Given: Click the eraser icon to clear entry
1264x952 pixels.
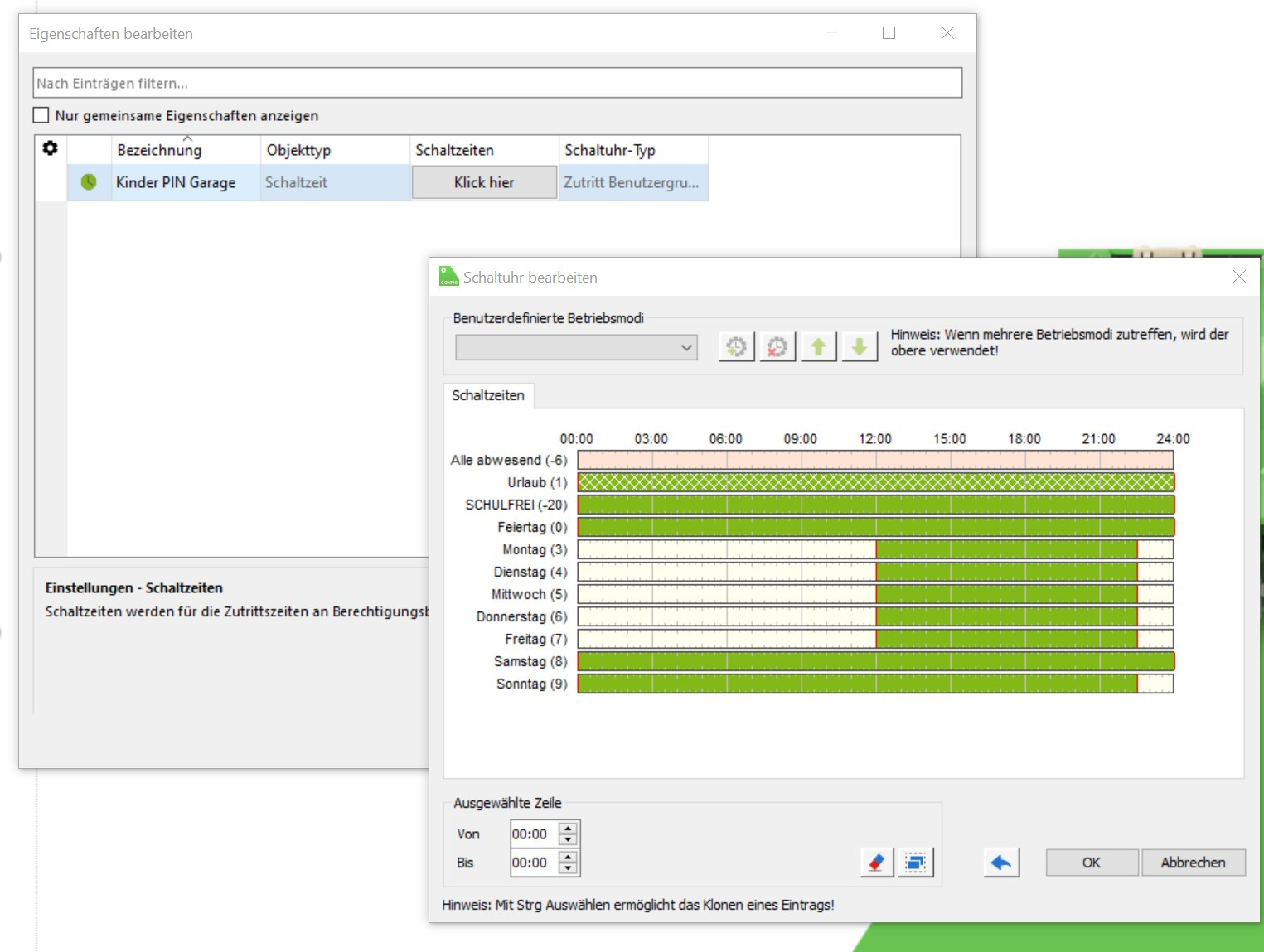Looking at the screenshot, I should (876, 863).
